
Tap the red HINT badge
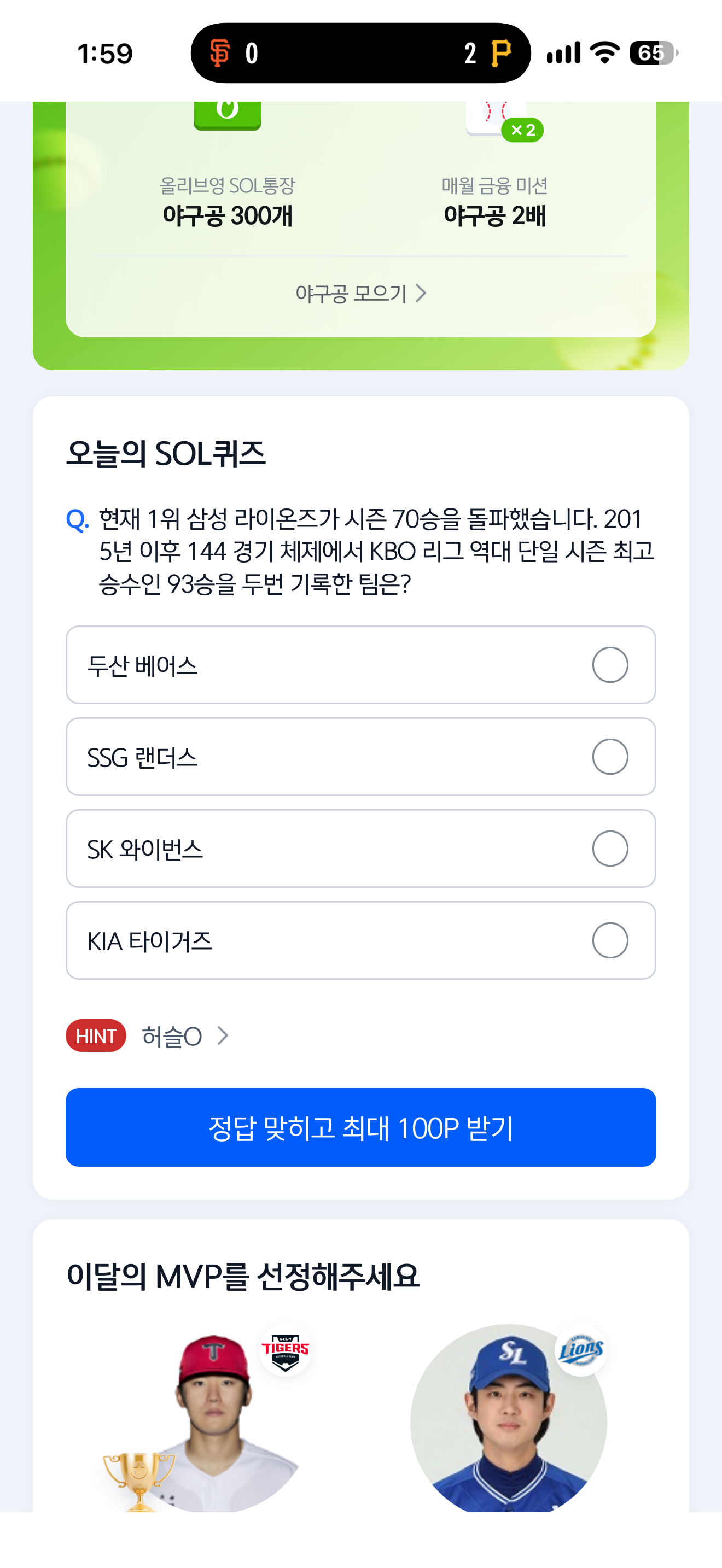pos(96,1035)
